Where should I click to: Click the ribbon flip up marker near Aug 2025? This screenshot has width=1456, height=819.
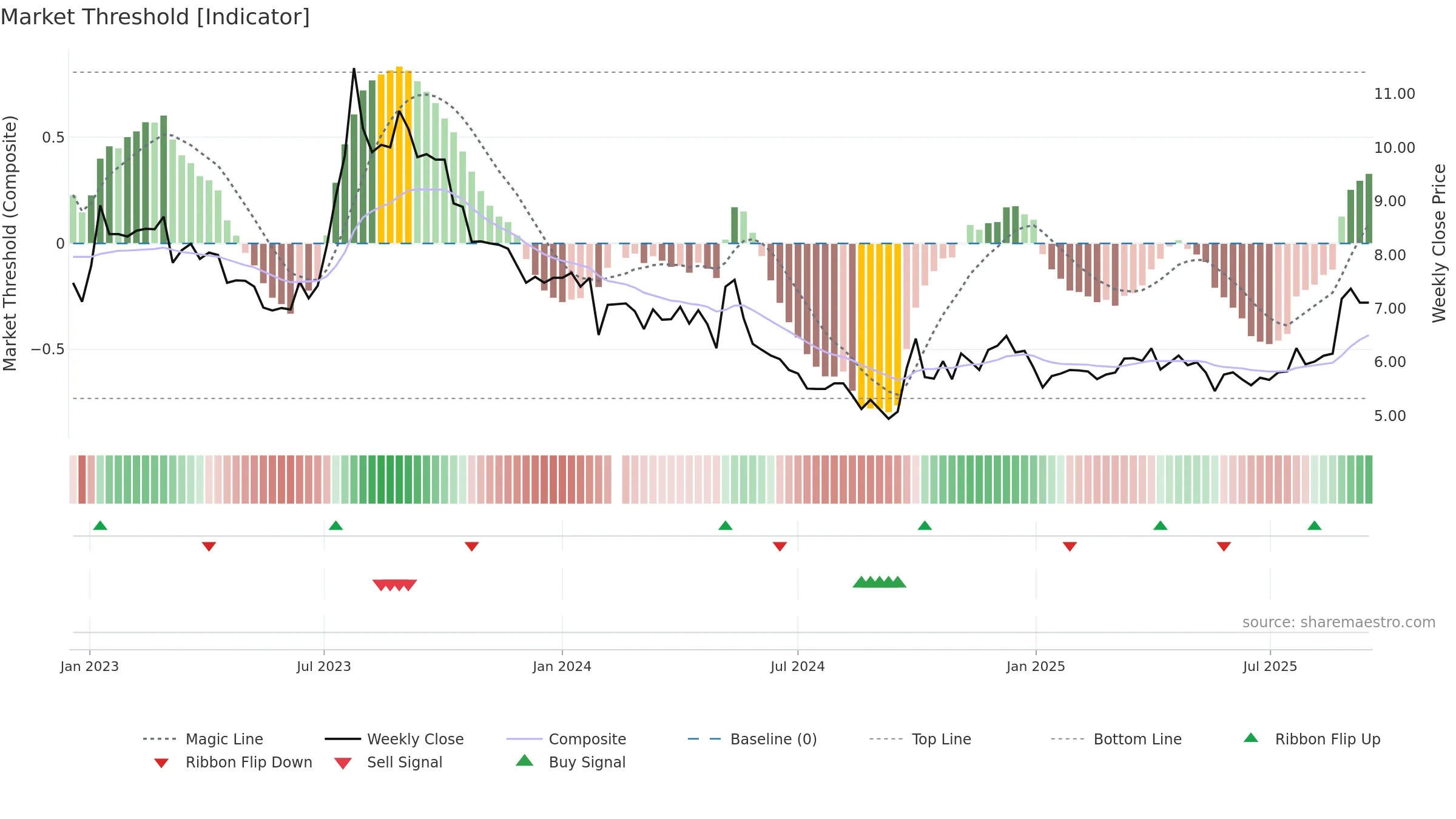point(1314,525)
